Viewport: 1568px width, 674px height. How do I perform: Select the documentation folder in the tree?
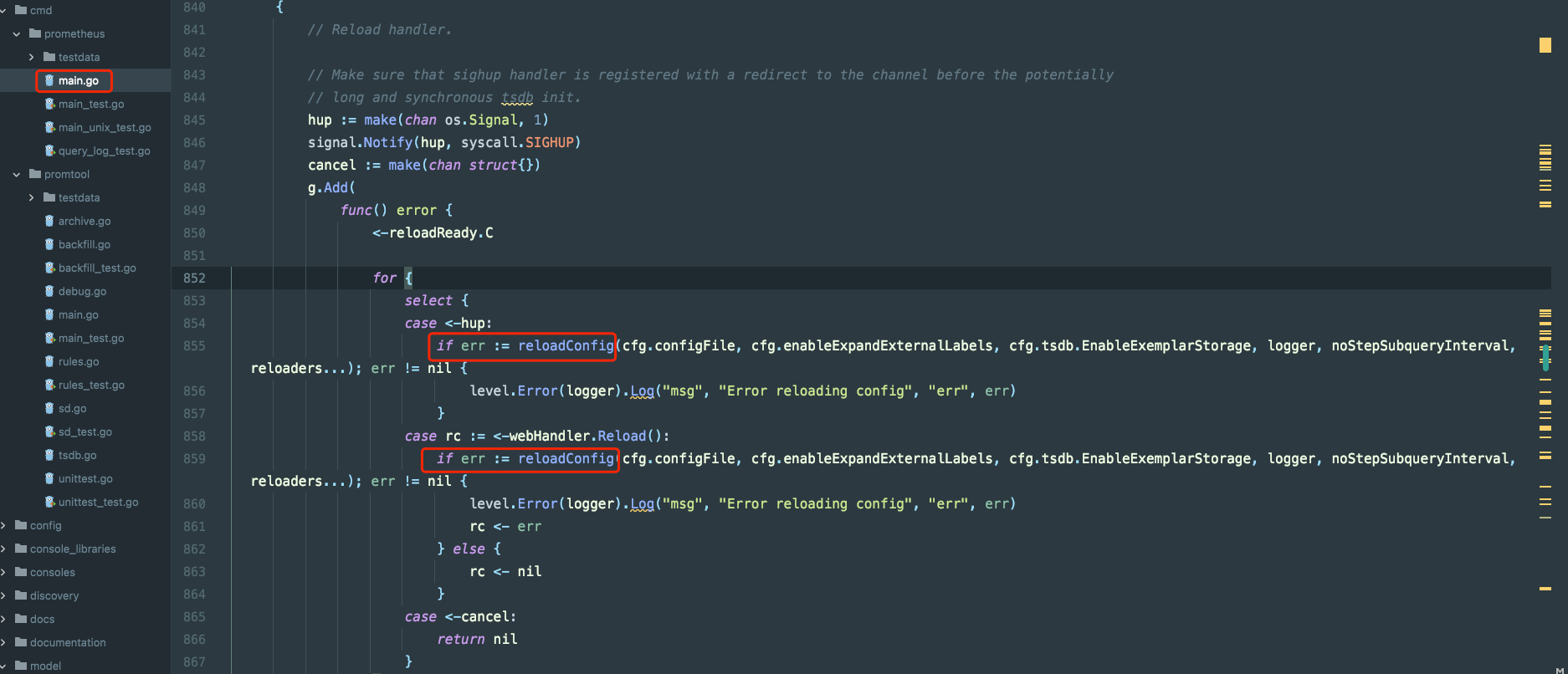(x=68, y=642)
